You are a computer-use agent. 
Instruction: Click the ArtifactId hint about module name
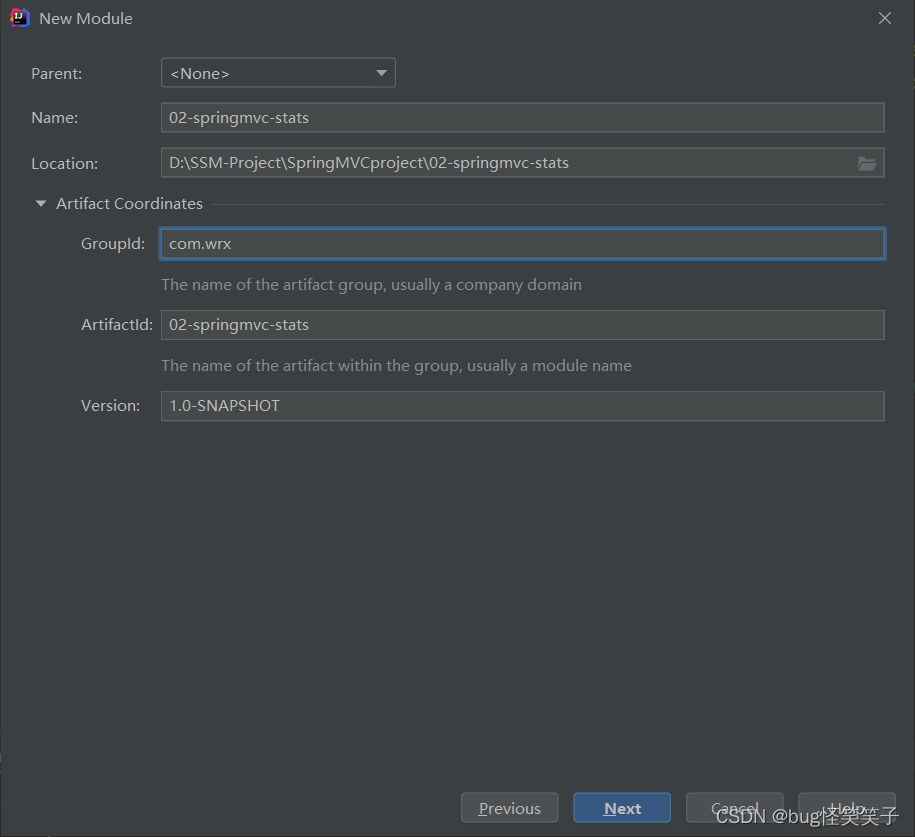pos(396,366)
